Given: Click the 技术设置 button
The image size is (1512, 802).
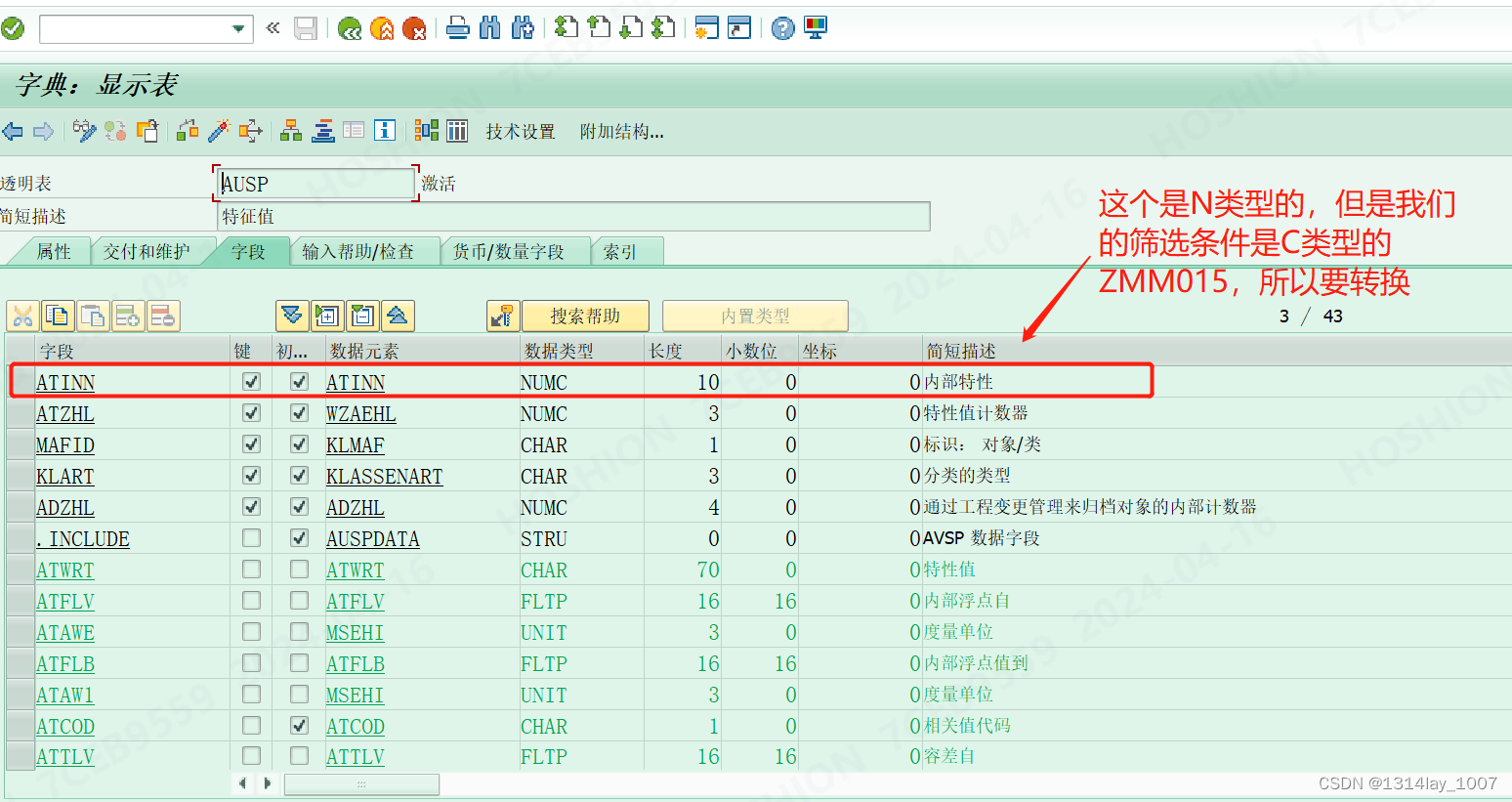Looking at the screenshot, I should (521, 132).
